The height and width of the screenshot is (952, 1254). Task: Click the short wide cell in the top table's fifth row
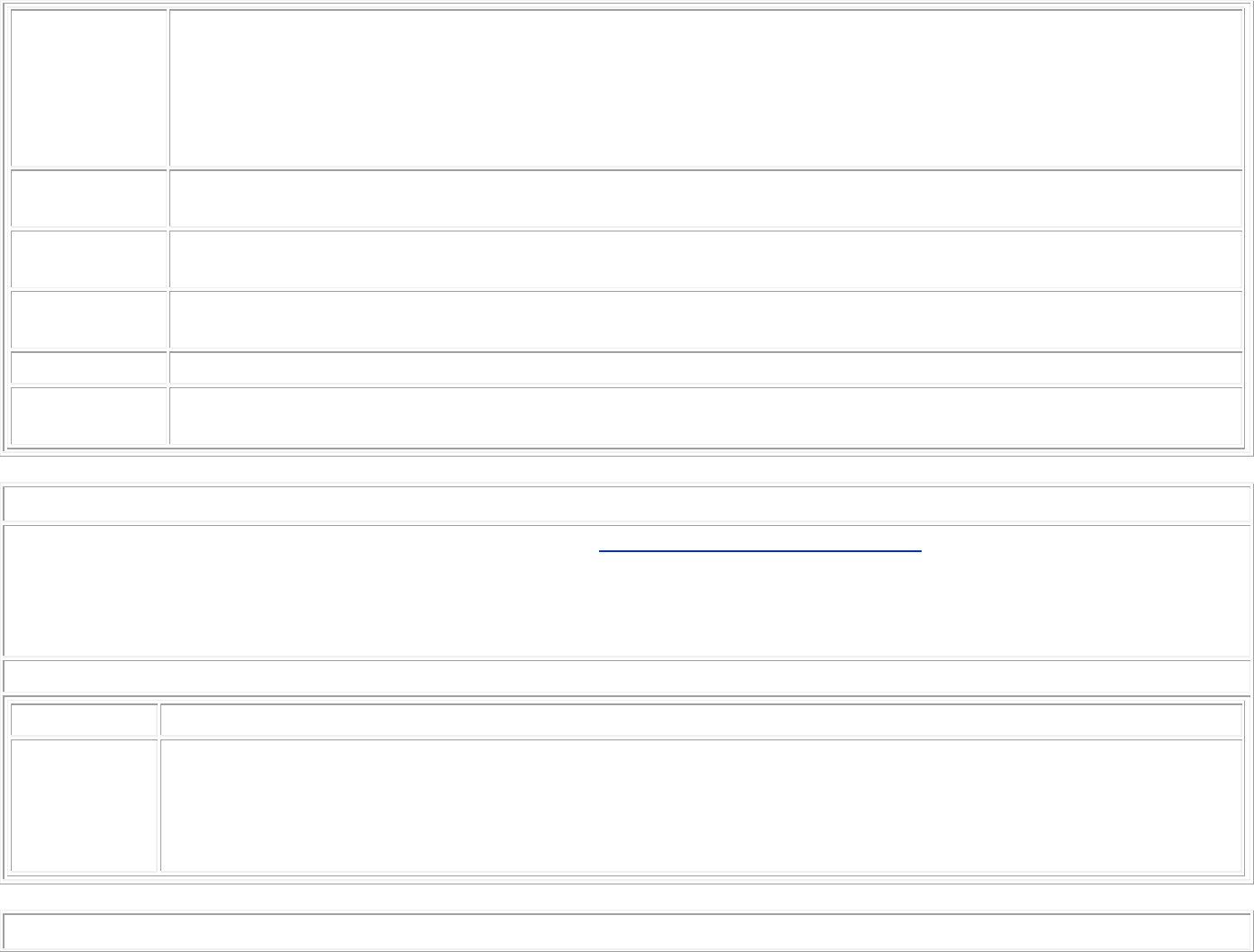pyautogui.click(x=705, y=367)
